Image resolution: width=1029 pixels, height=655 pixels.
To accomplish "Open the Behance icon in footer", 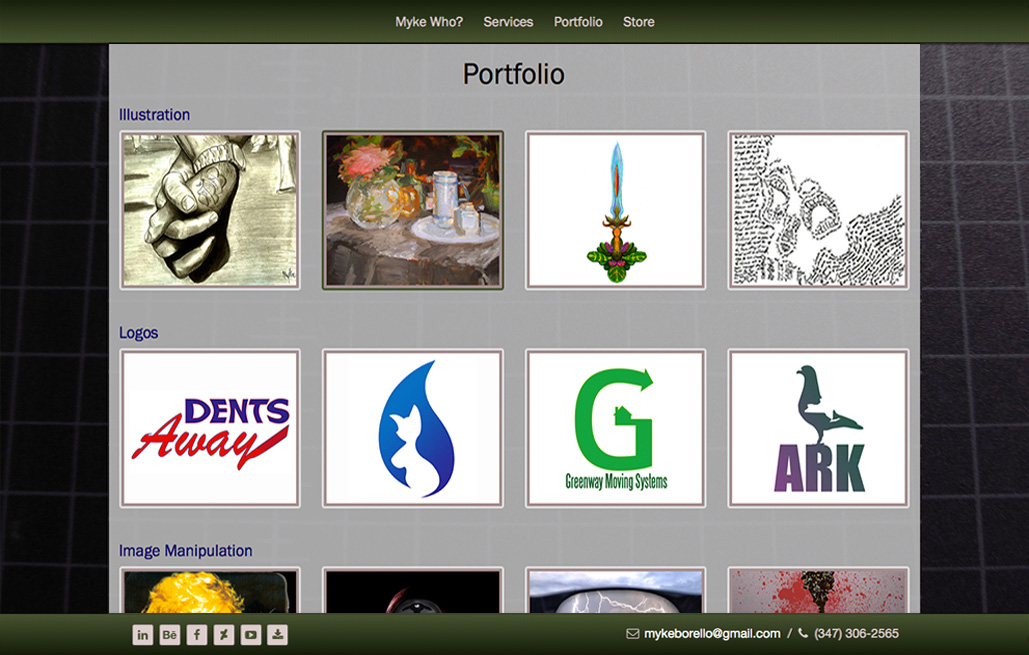I will point(169,635).
